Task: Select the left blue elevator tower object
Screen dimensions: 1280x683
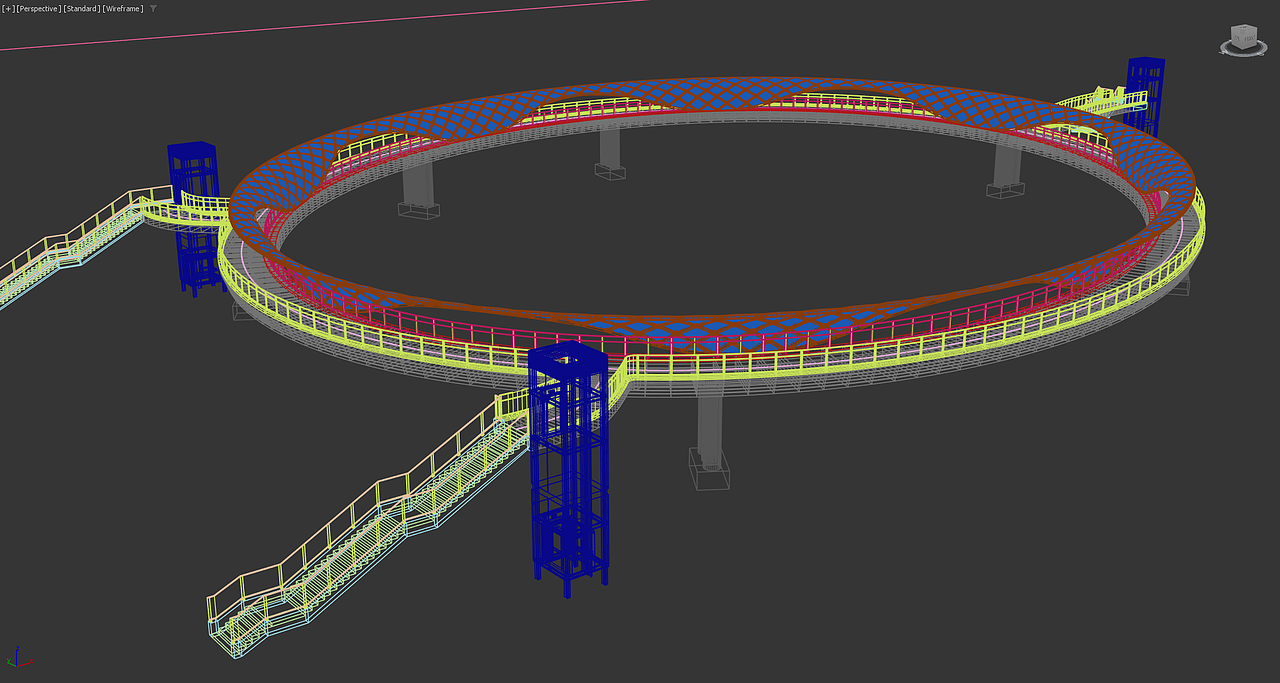Action: click(194, 217)
